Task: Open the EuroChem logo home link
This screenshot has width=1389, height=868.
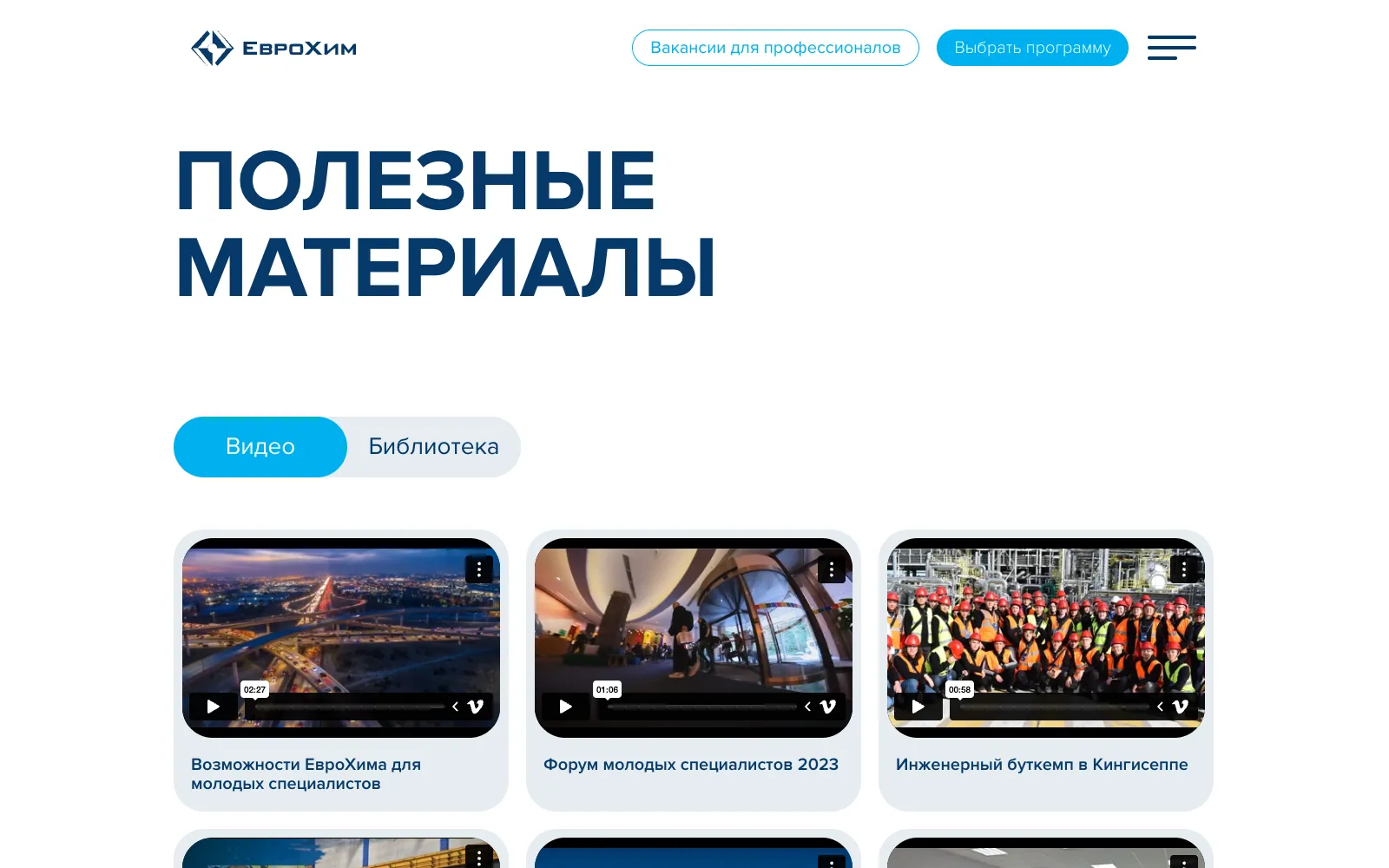Action: (273, 48)
